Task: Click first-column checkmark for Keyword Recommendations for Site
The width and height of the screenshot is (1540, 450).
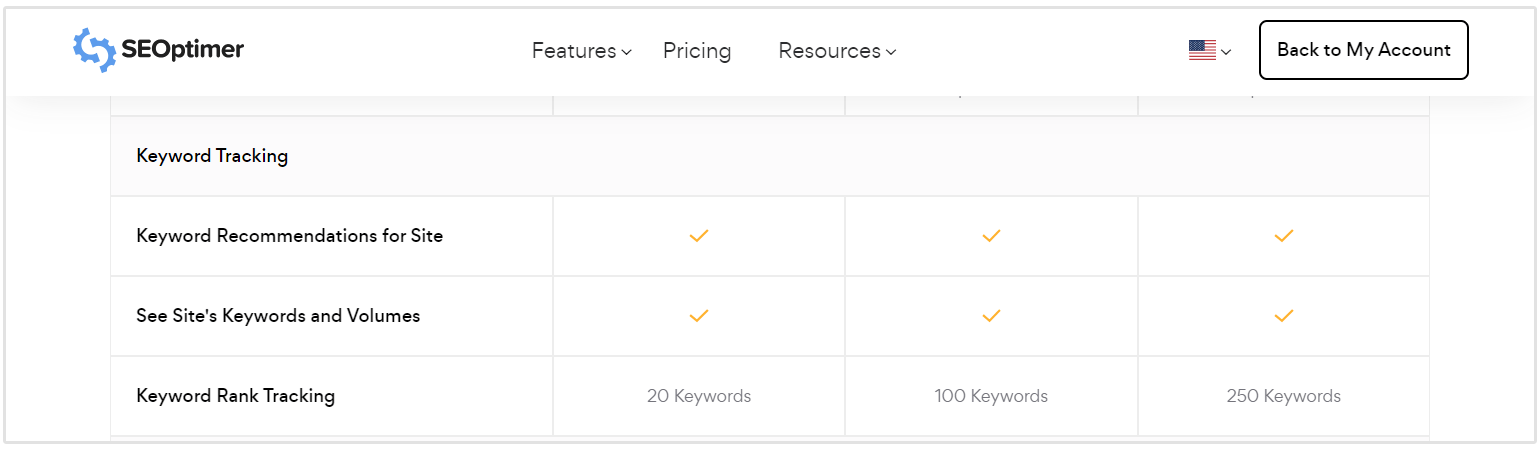Action: [x=699, y=236]
